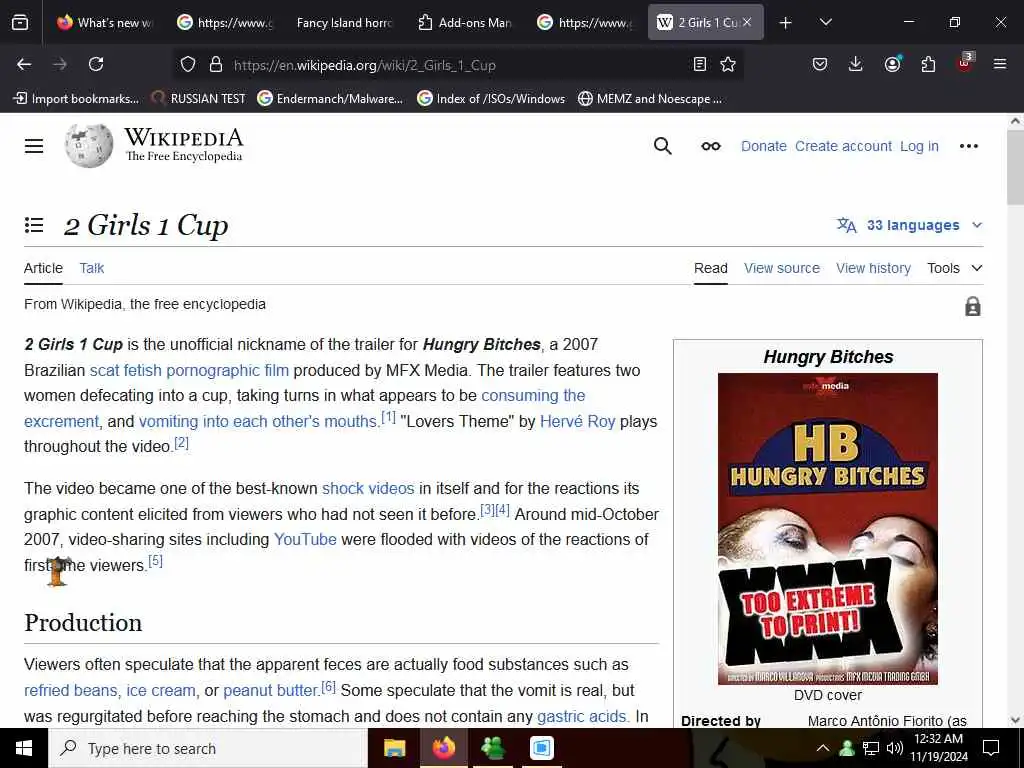Open Wikipedia appearance glasses icon
This screenshot has height=768, width=1024.
pos(711,146)
